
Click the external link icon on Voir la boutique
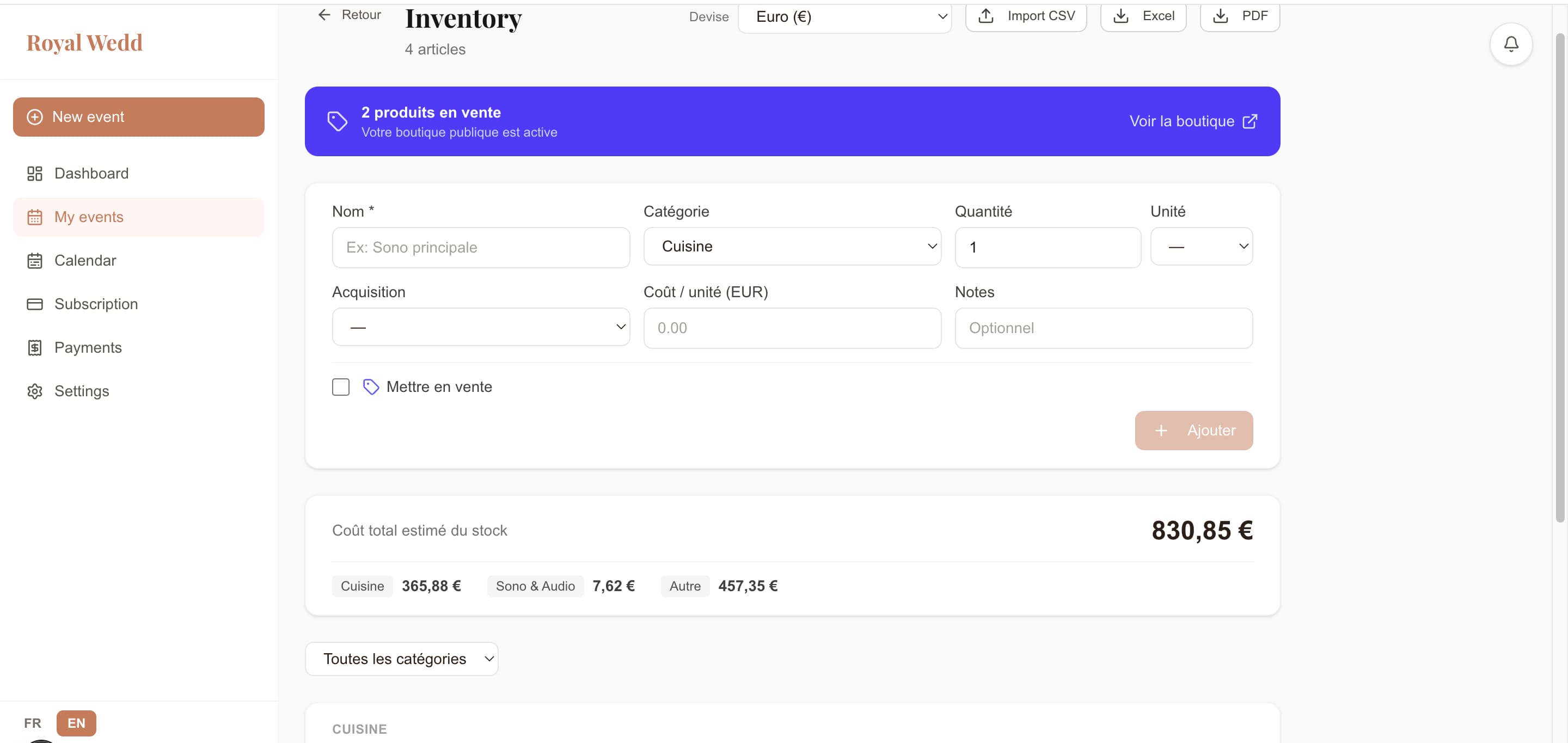click(1250, 121)
